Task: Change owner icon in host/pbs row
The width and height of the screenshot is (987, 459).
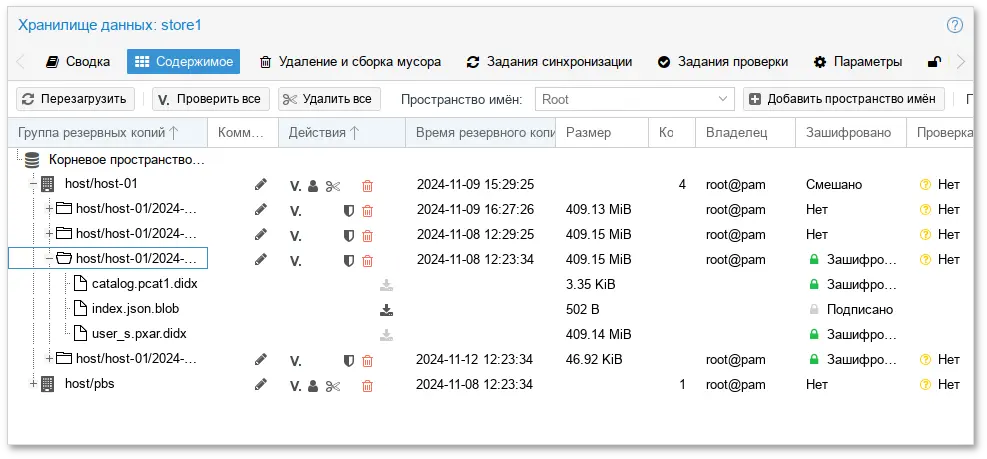Action: pos(313,386)
